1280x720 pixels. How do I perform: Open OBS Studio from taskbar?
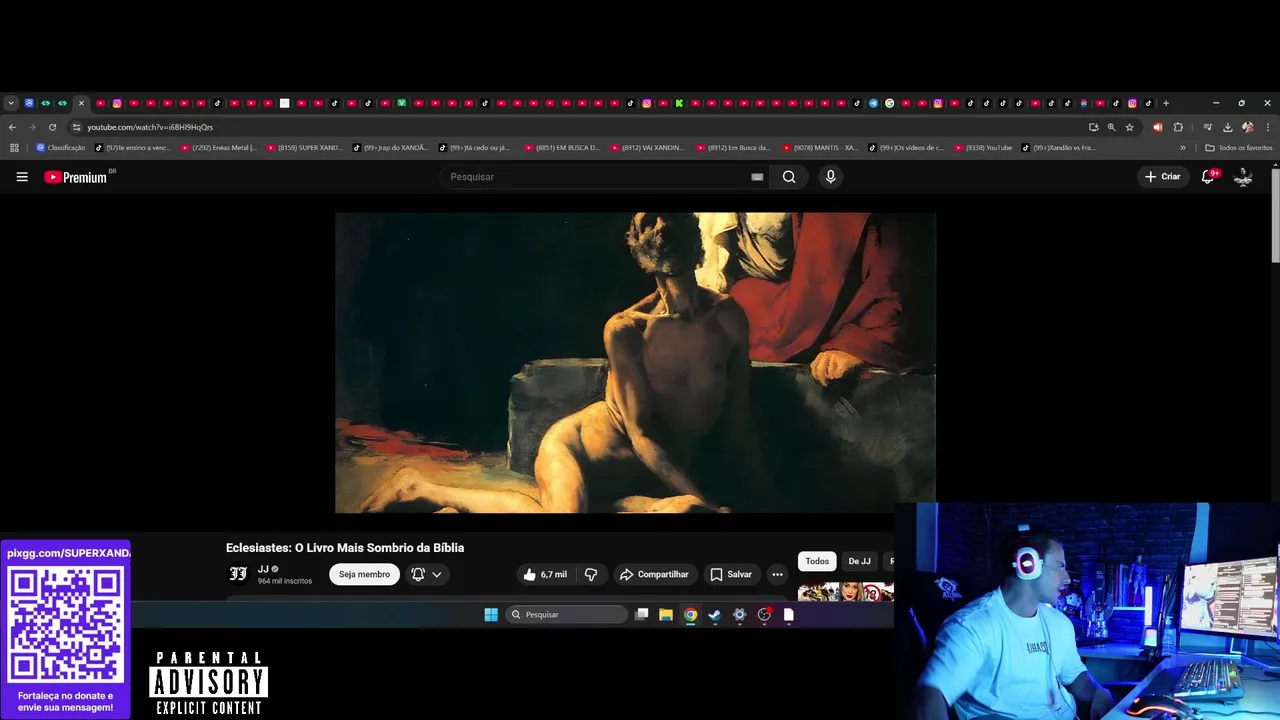(x=764, y=615)
